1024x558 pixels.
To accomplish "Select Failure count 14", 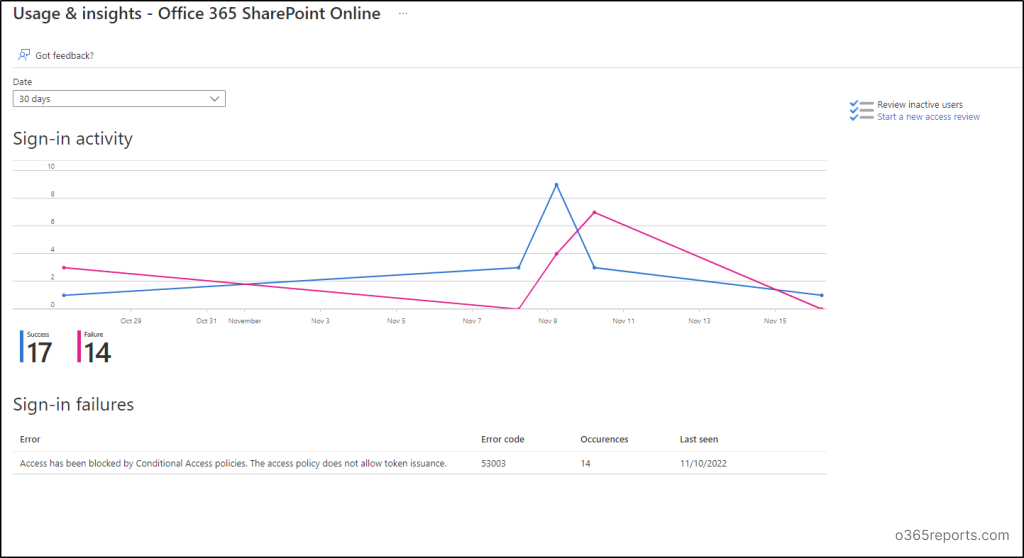I will tap(97, 353).
